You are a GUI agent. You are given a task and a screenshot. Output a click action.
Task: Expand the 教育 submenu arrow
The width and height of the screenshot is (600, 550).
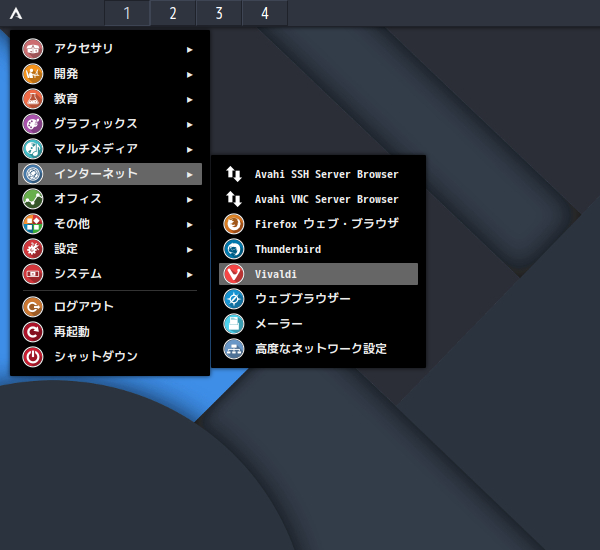pyautogui.click(x=189, y=100)
